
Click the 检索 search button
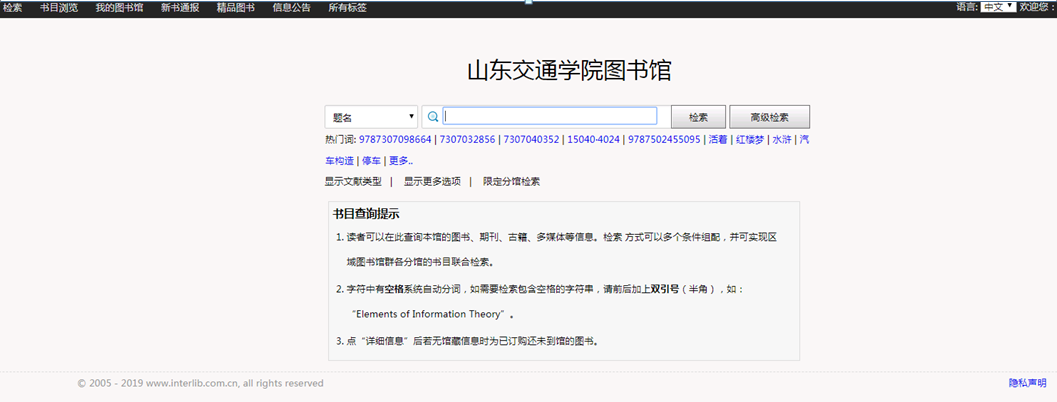pyautogui.click(x=698, y=117)
